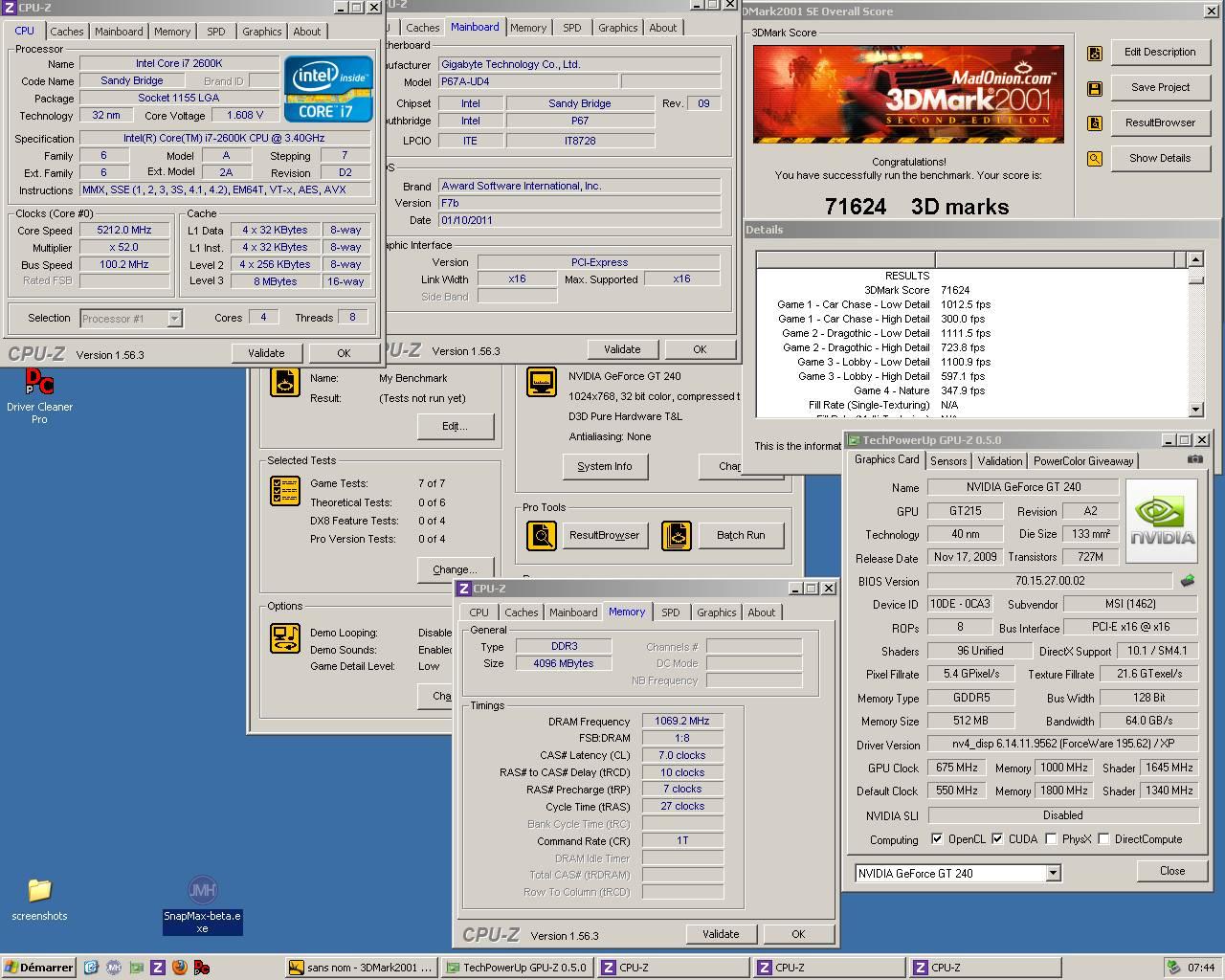The width and height of the screenshot is (1225, 980).
Task: Toggle the CUDA checkbox
Action: [x=997, y=838]
